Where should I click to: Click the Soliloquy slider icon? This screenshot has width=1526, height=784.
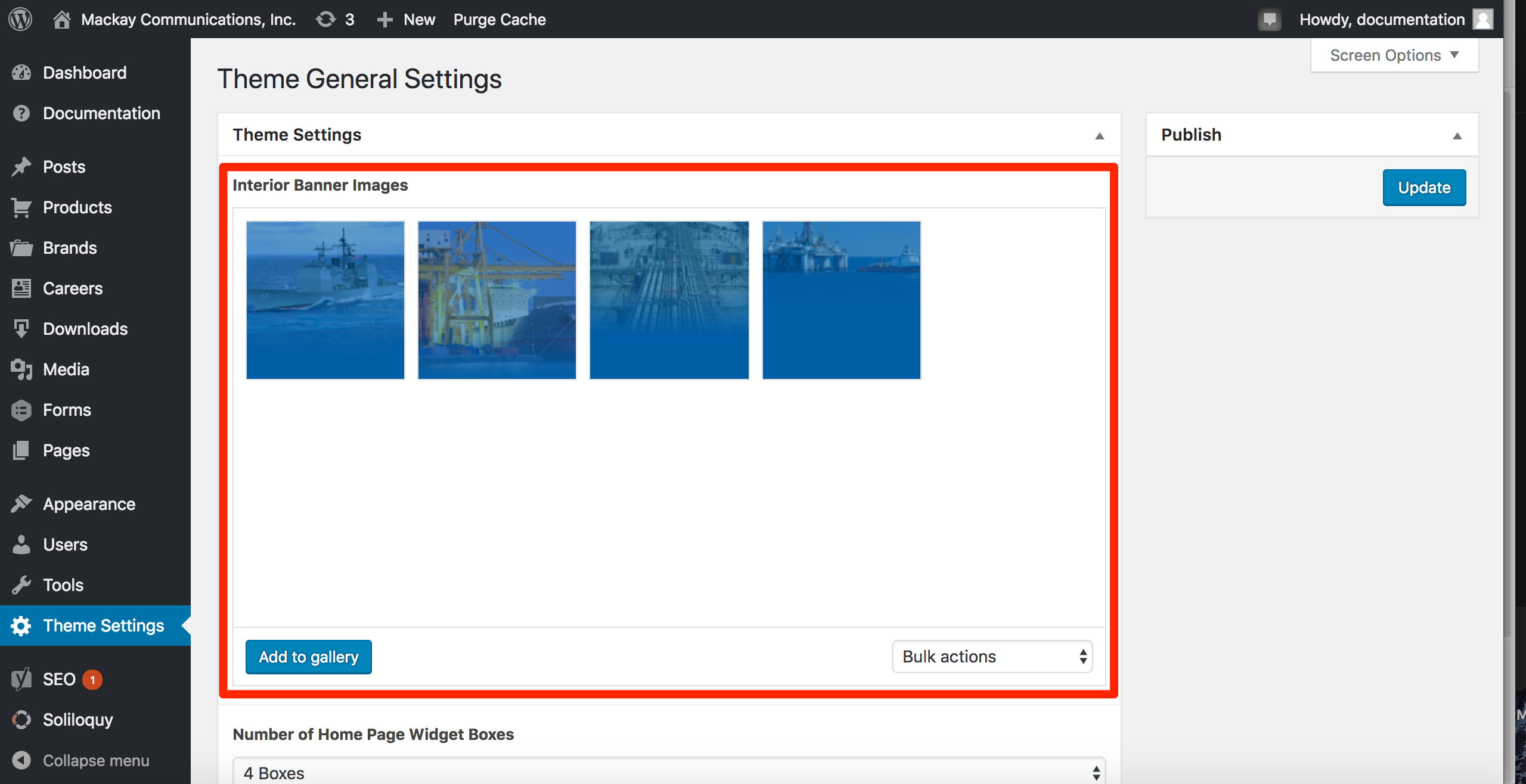pos(21,720)
